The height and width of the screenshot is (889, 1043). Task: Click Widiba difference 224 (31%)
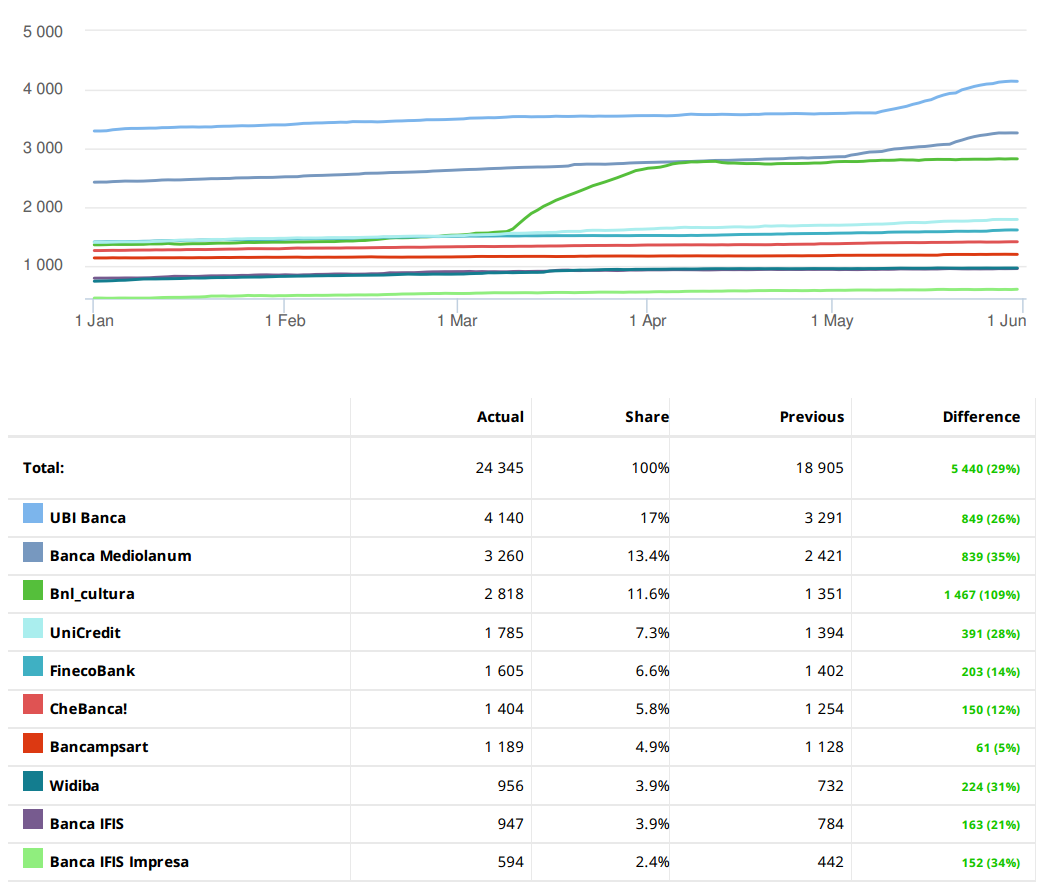tap(990, 787)
